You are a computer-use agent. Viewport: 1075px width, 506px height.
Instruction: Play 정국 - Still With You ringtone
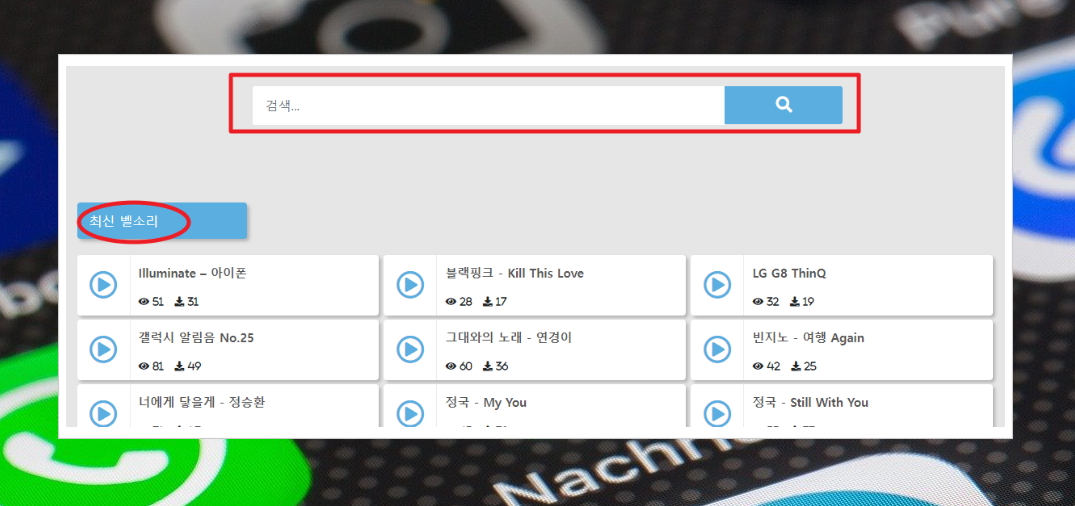717,413
